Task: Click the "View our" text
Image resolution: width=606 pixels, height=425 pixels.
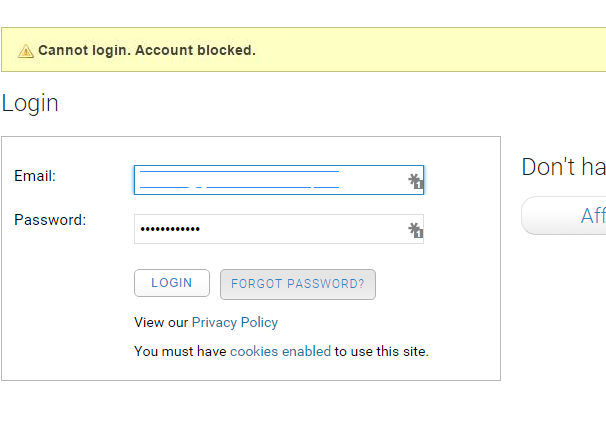Action: click(161, 323)
